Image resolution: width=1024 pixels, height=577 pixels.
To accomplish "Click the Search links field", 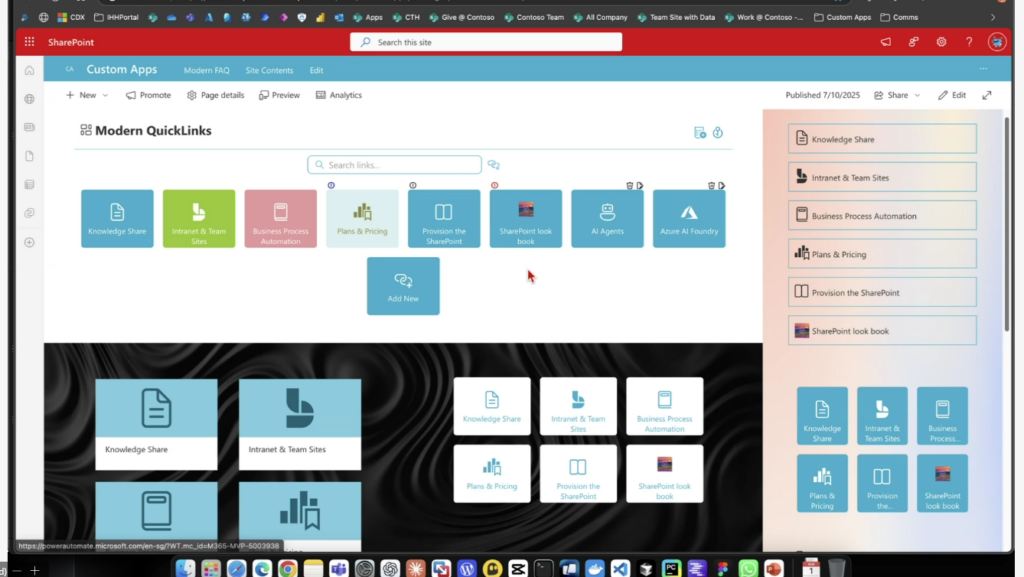I will click(x=394, y=164).
